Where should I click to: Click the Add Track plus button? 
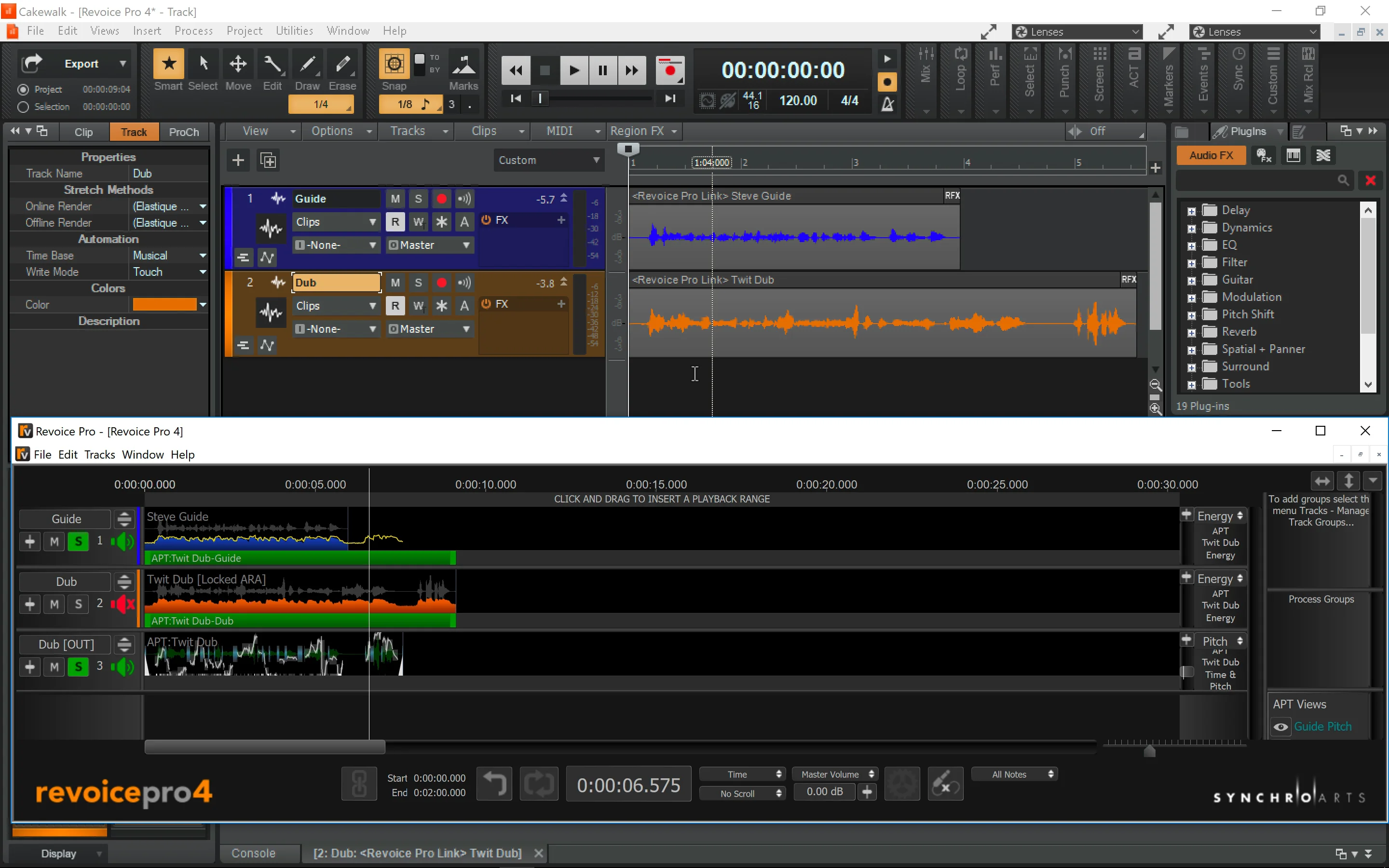238,160
